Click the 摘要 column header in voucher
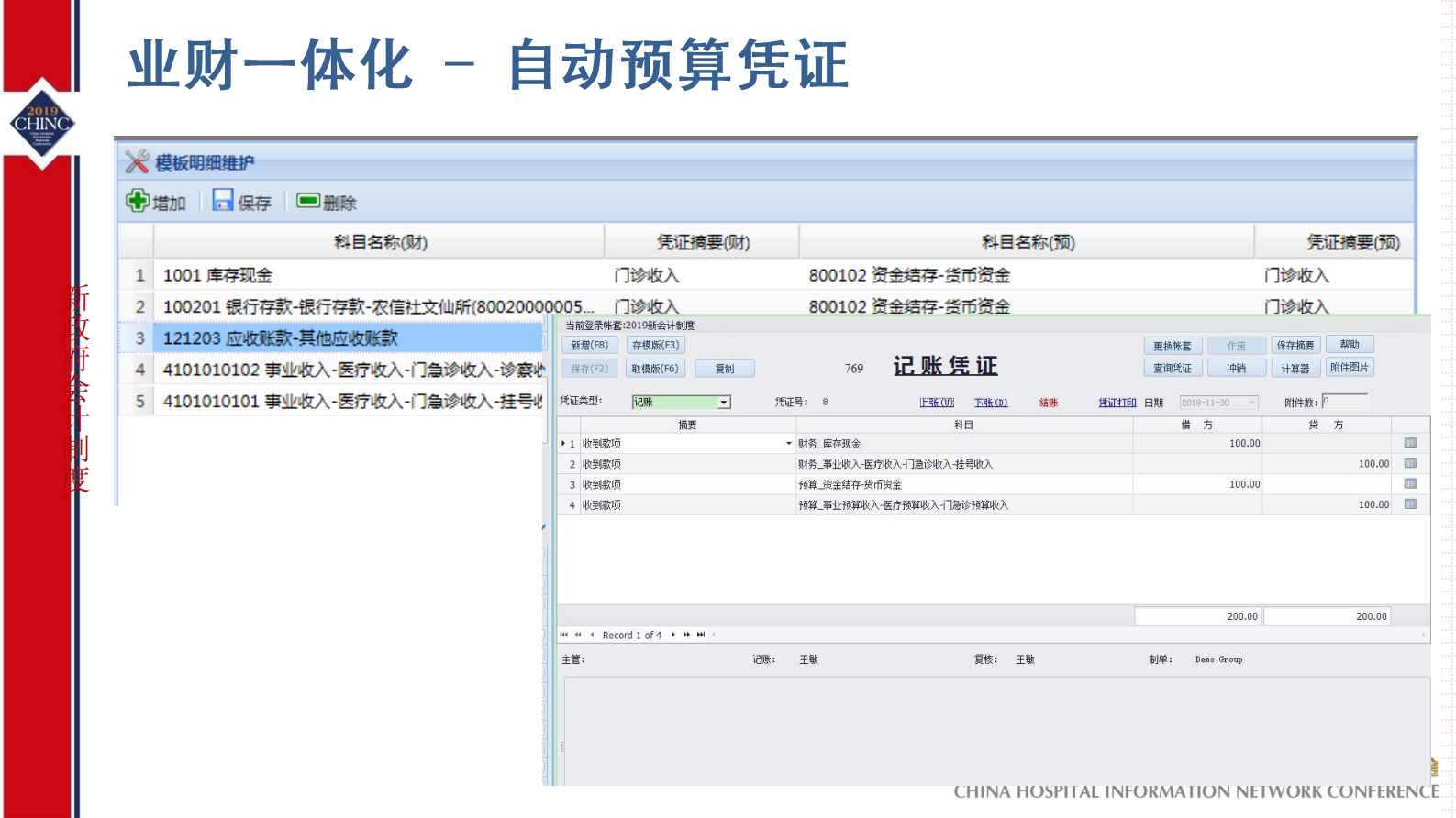The width and height of the screenshot is (1456, 818). [x=687, y=425]
